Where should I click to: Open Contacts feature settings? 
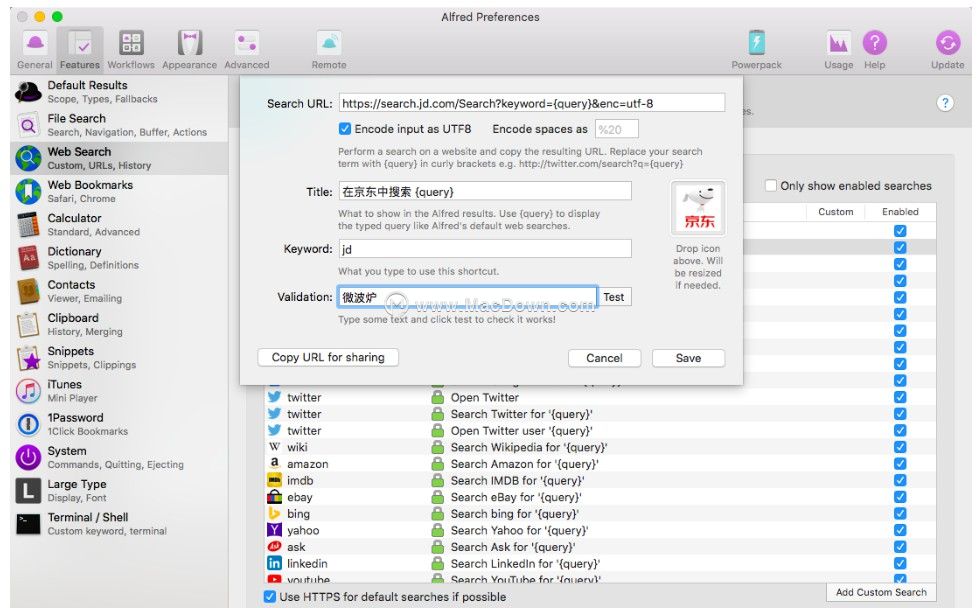[119, 291]
